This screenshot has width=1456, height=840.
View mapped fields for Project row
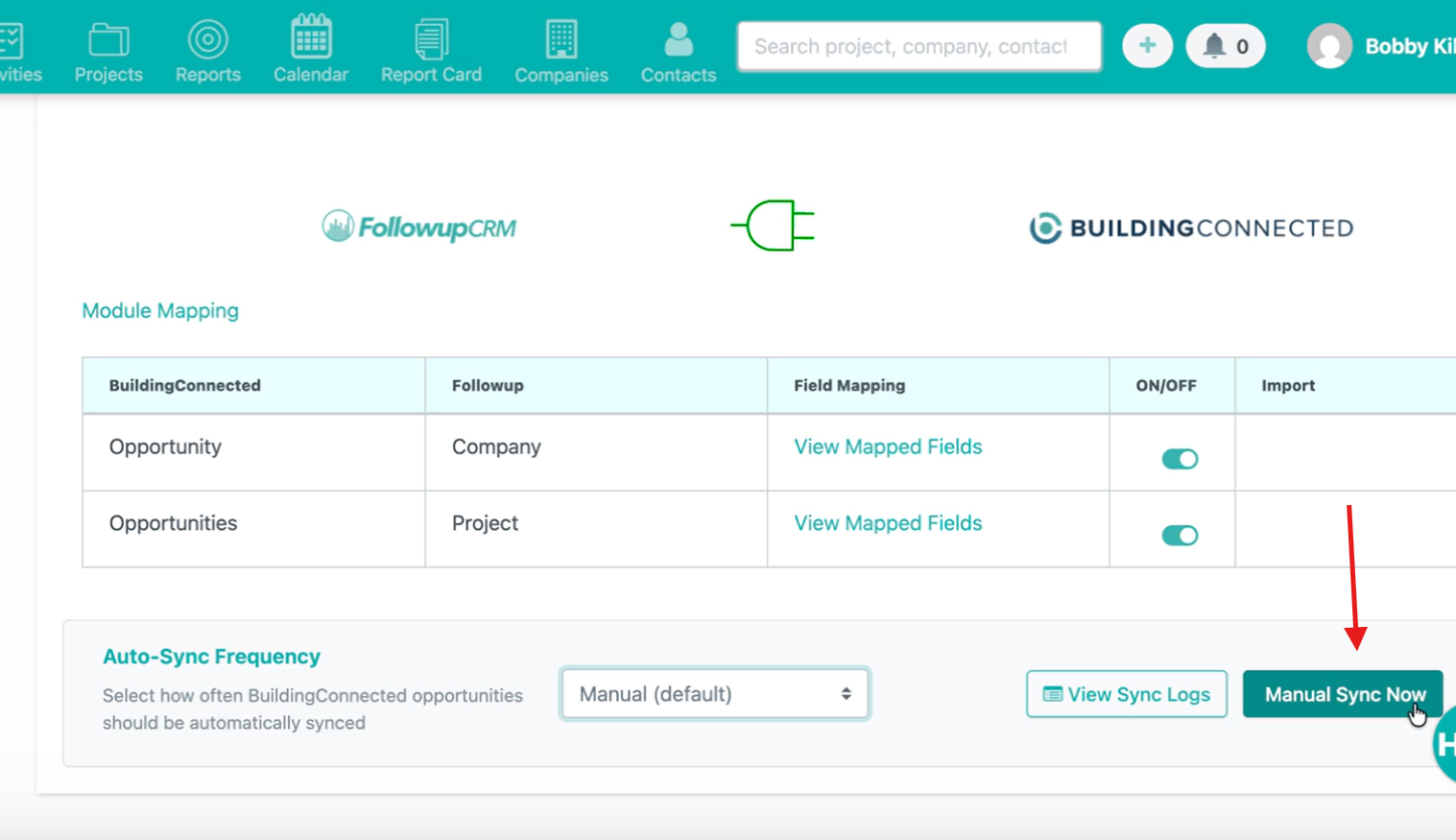point(888,523)
